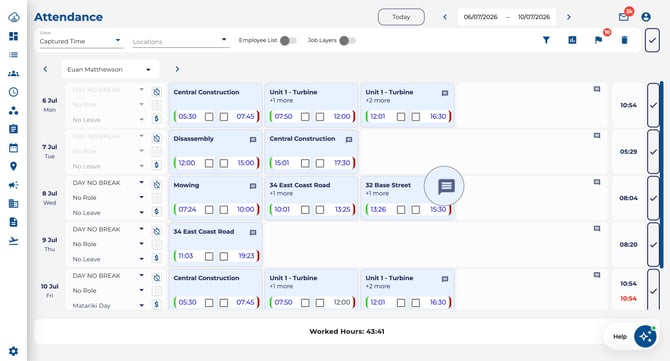Open the Euan Matthewson employee dropdown
Screen dimensions: 670x361
110,69
